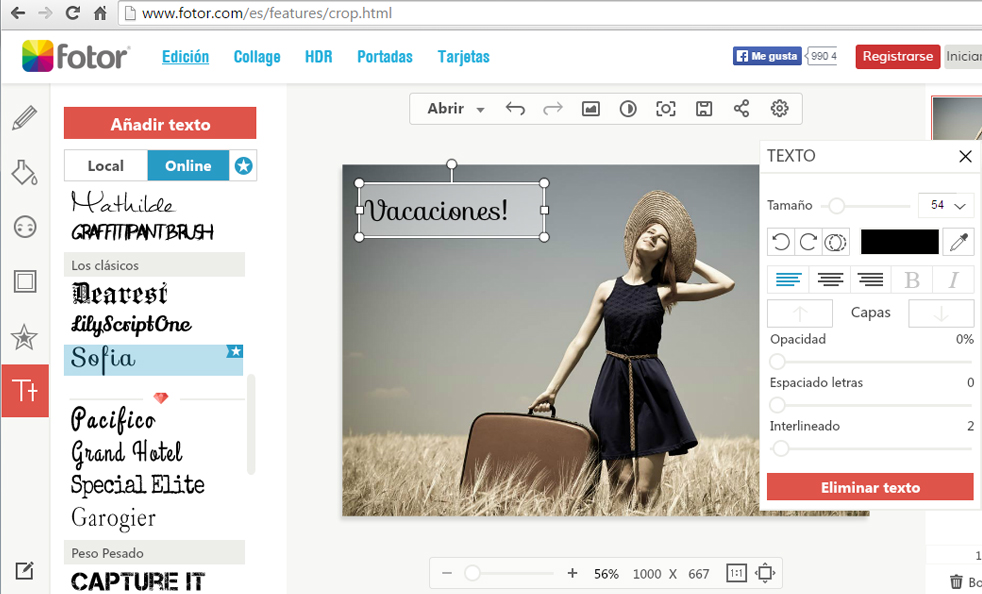Image resolution: width=982 pixels, height=594 pixels.
Task: Open the frames tool in left sidebar
Action: [x=25, y=282]
